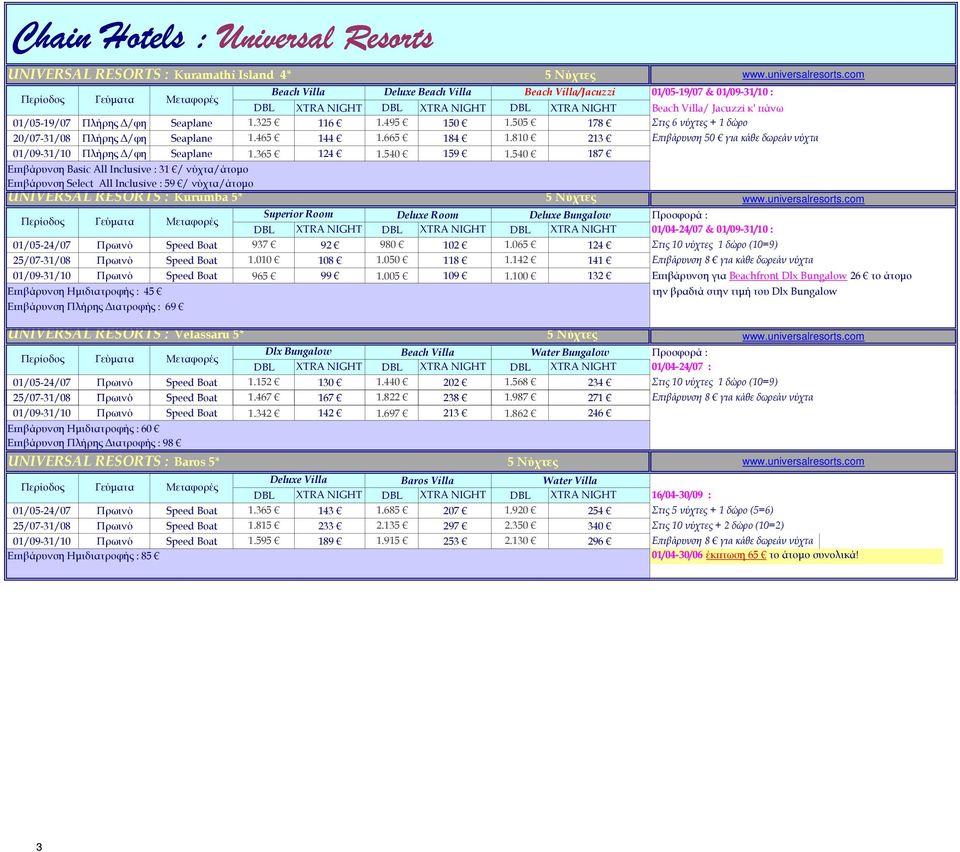The image size is (960, 852).
Task: Click the '937 €' price cell
Action: coord(263,244)
